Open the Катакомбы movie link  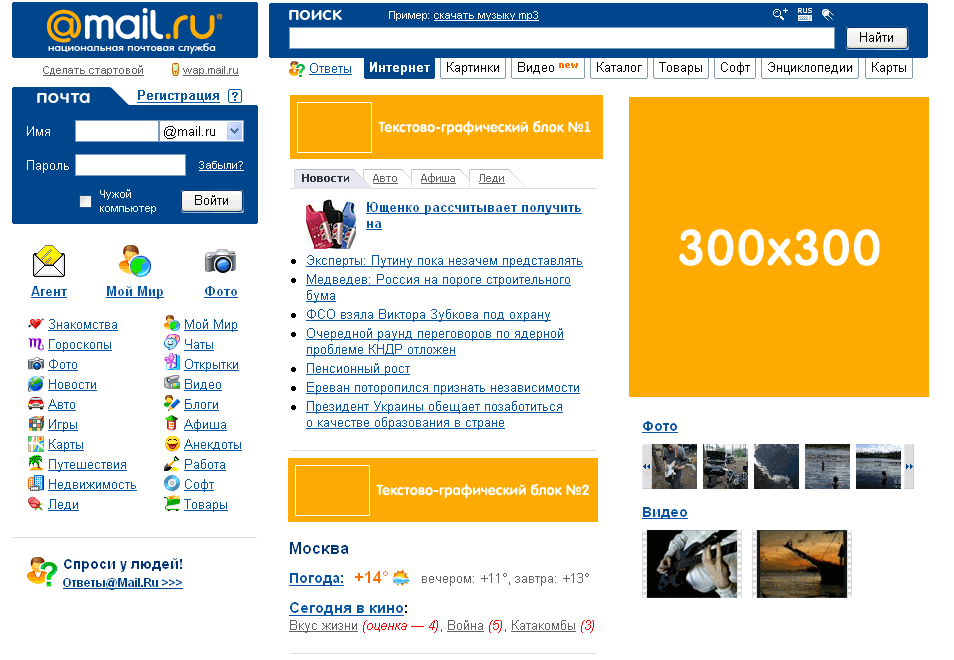pyautogui.click(x=543, y=626)
